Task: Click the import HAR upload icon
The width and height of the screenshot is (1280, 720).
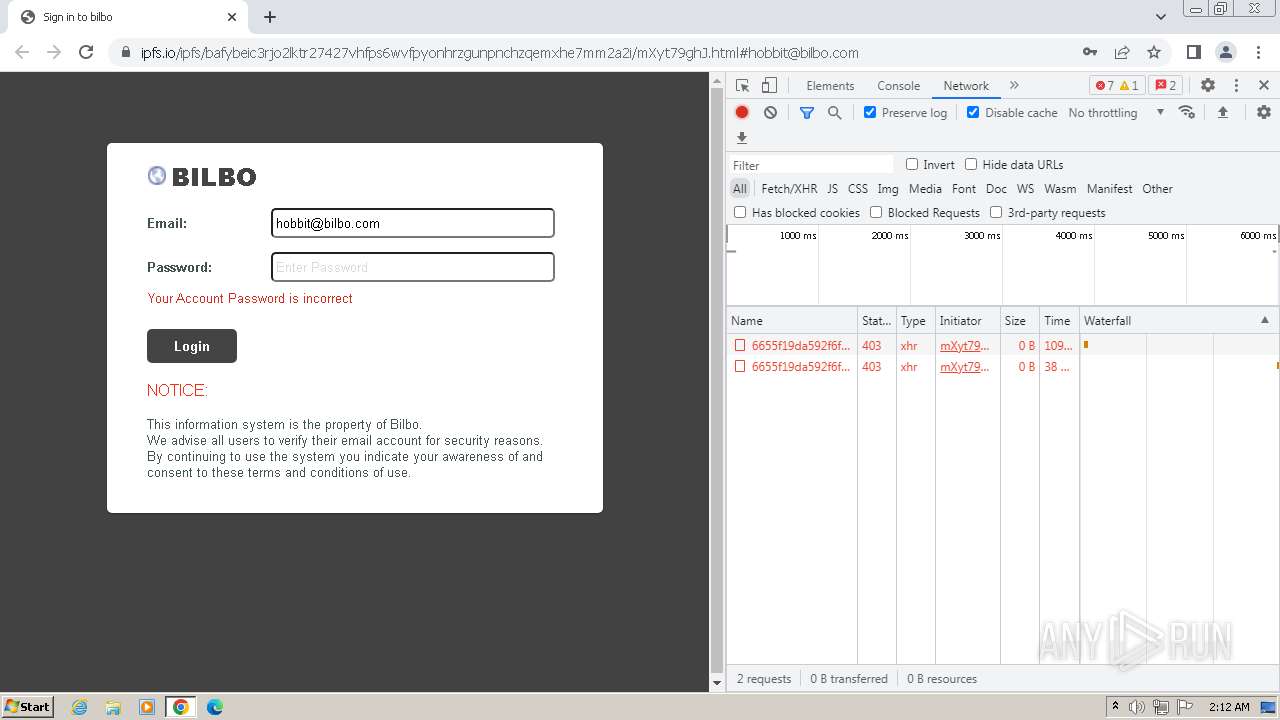Action: point(1222,112)
